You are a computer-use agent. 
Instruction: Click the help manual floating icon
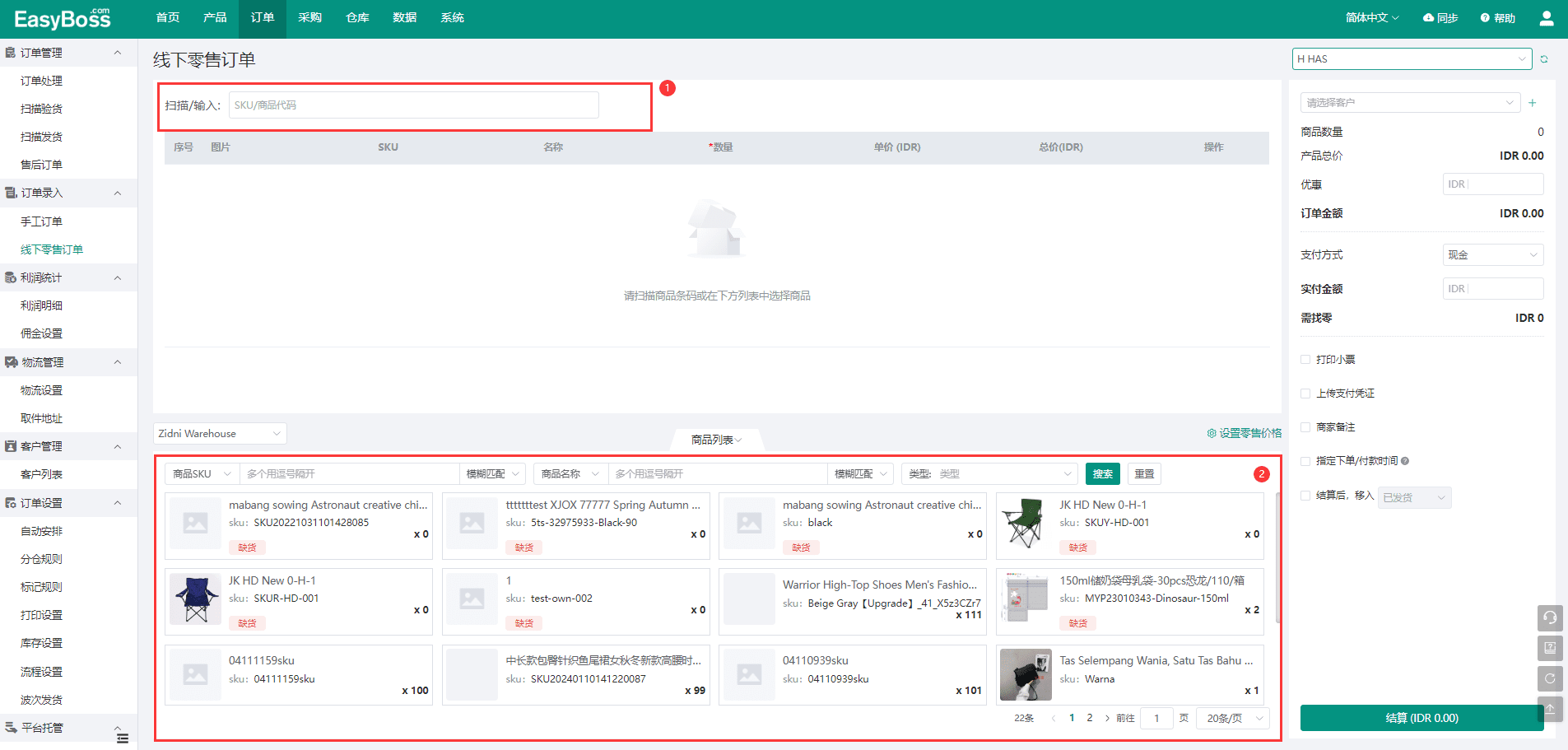pos(1549,648)
